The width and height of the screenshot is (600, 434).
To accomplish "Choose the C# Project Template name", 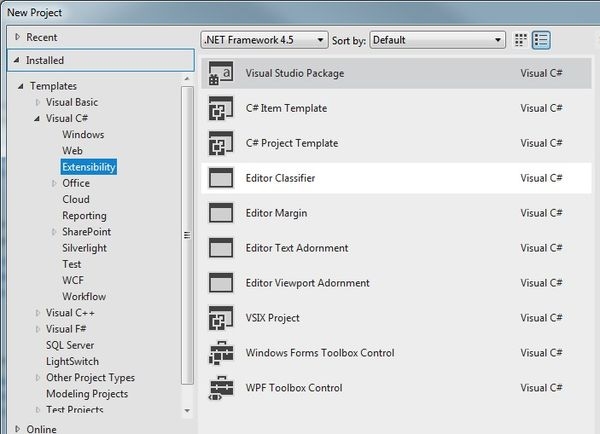I will [x=292, y=143].
